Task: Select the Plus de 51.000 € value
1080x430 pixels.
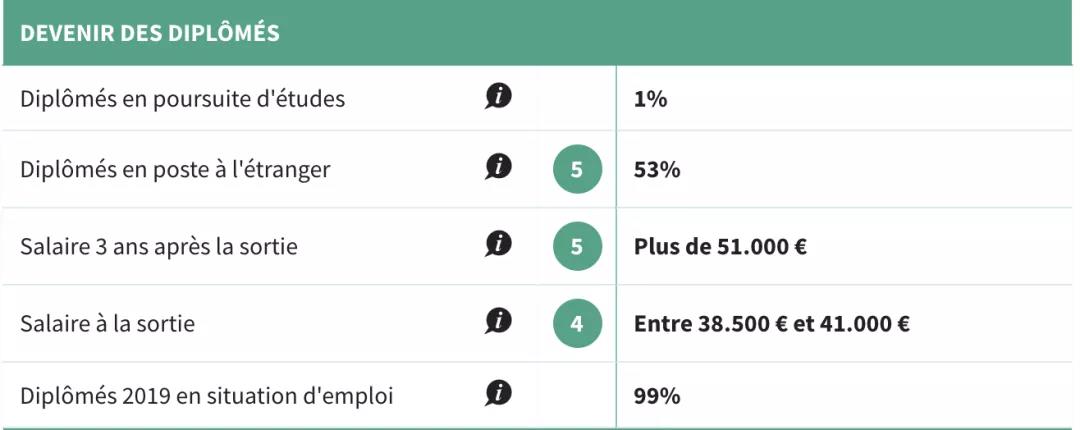Action: (x=720, y=246)
